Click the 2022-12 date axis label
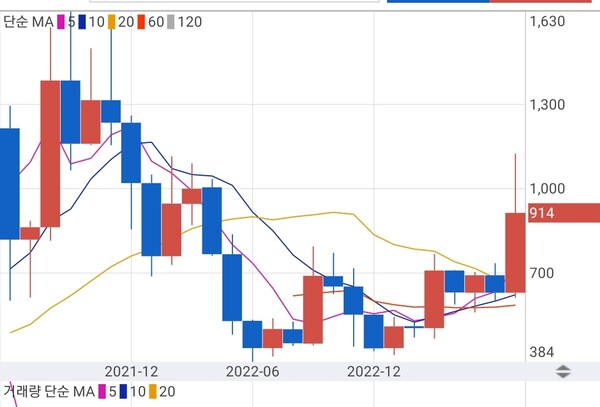 [372, 371]
